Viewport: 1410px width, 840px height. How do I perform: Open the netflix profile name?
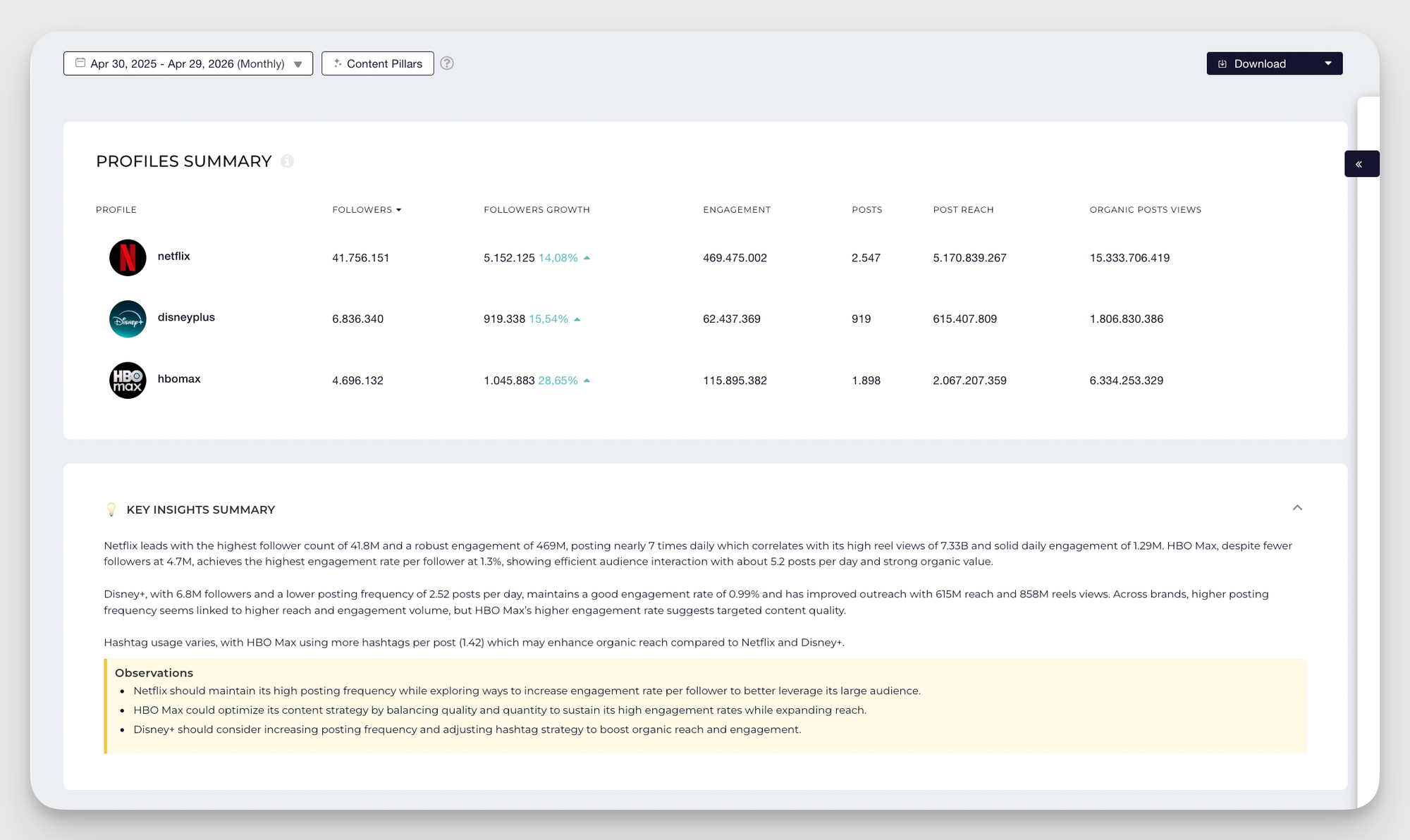174,257
